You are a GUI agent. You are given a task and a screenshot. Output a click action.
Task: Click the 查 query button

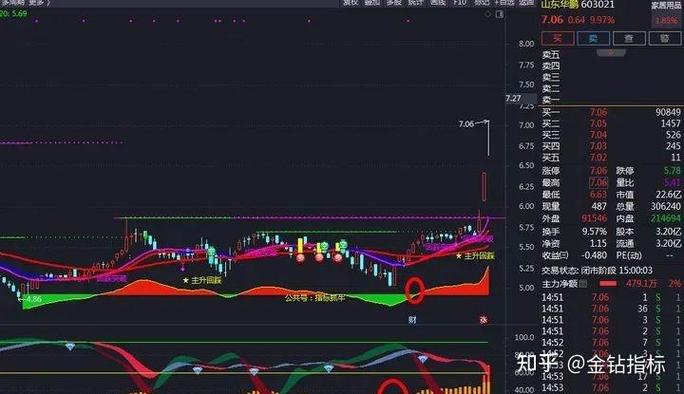pyautogui.click(x=629, y=38)
